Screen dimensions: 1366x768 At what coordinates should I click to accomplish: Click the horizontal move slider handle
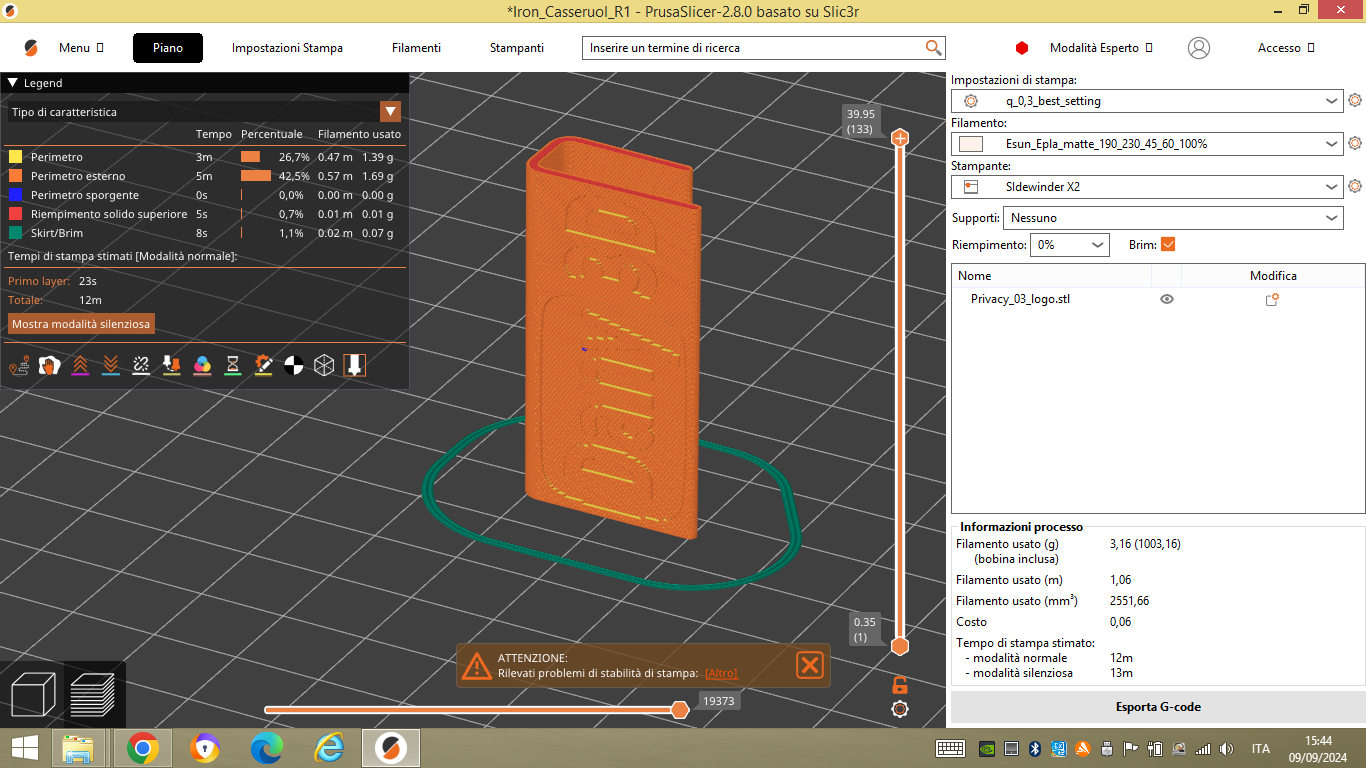[680, 710]
